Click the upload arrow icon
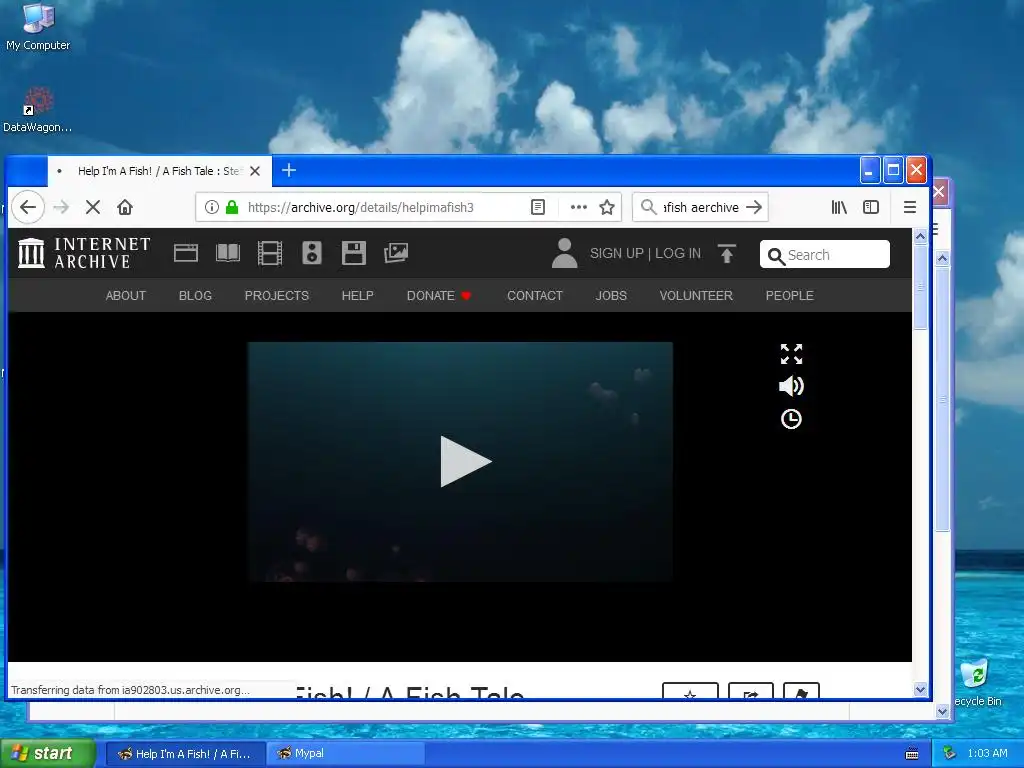 point(727,253)
